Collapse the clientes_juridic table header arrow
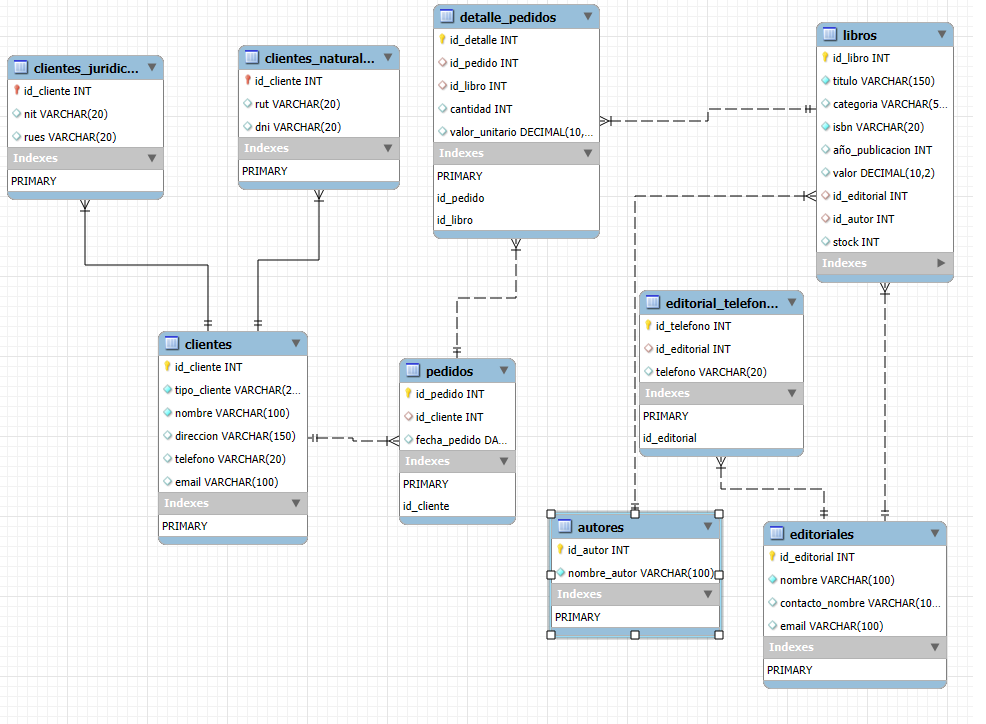The width and height of the screenshot is (986, 724). click(x=152, y=67)
